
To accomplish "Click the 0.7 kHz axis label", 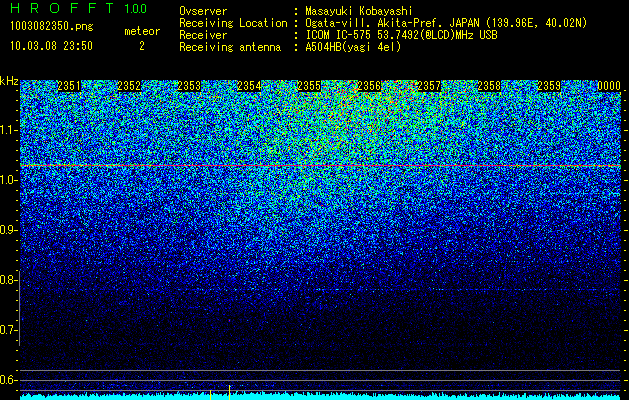I will pos(8,330).
